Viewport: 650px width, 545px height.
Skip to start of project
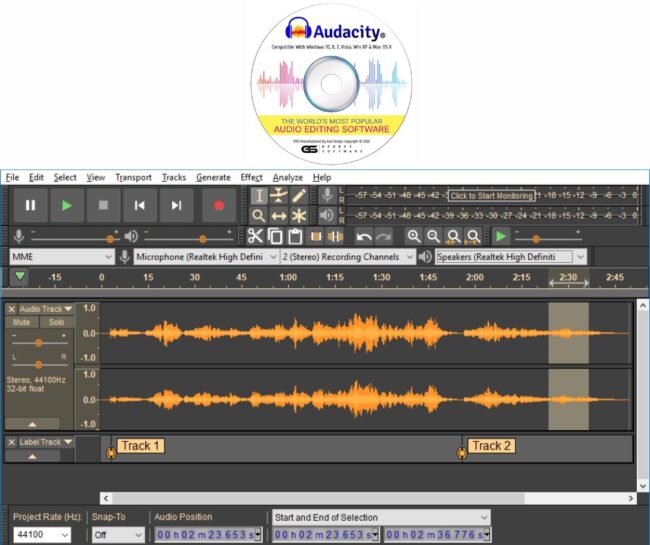click(140, 205)
